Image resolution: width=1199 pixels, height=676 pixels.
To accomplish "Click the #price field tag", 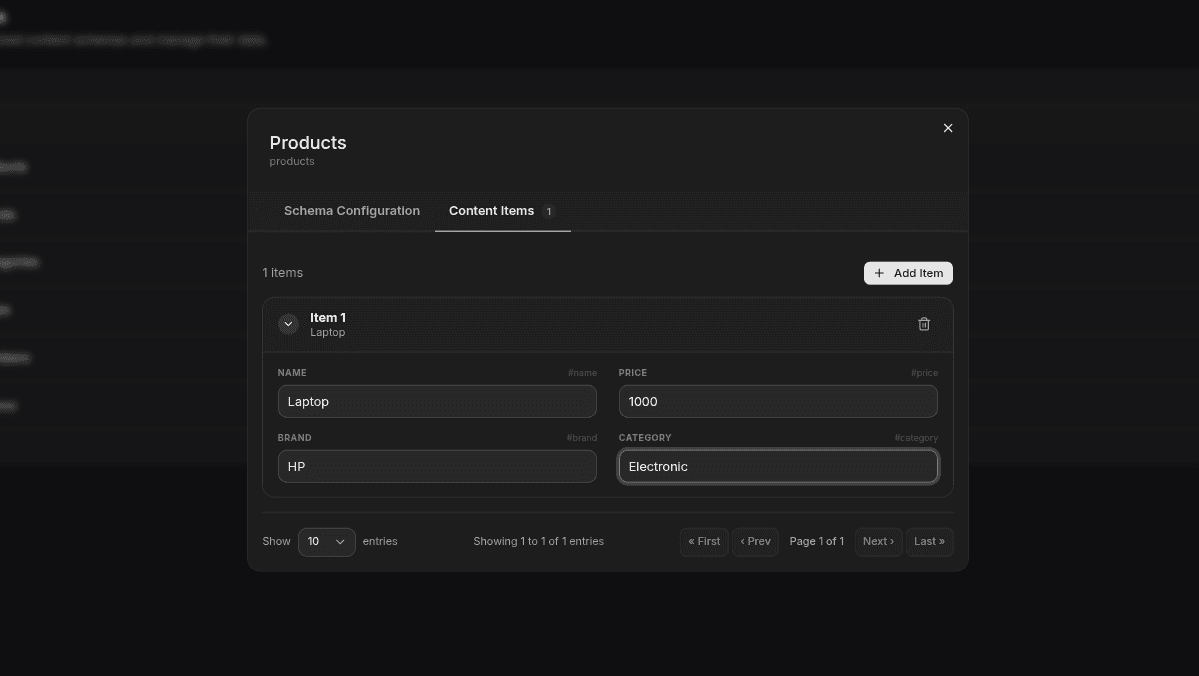I will coord(924,373).
